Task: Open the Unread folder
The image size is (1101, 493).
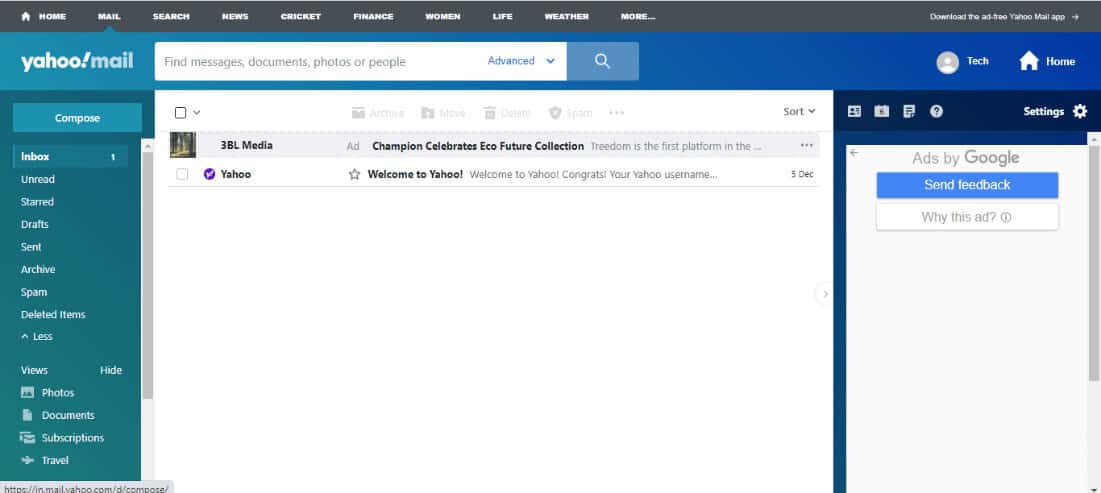Action: tap(37, 179)
